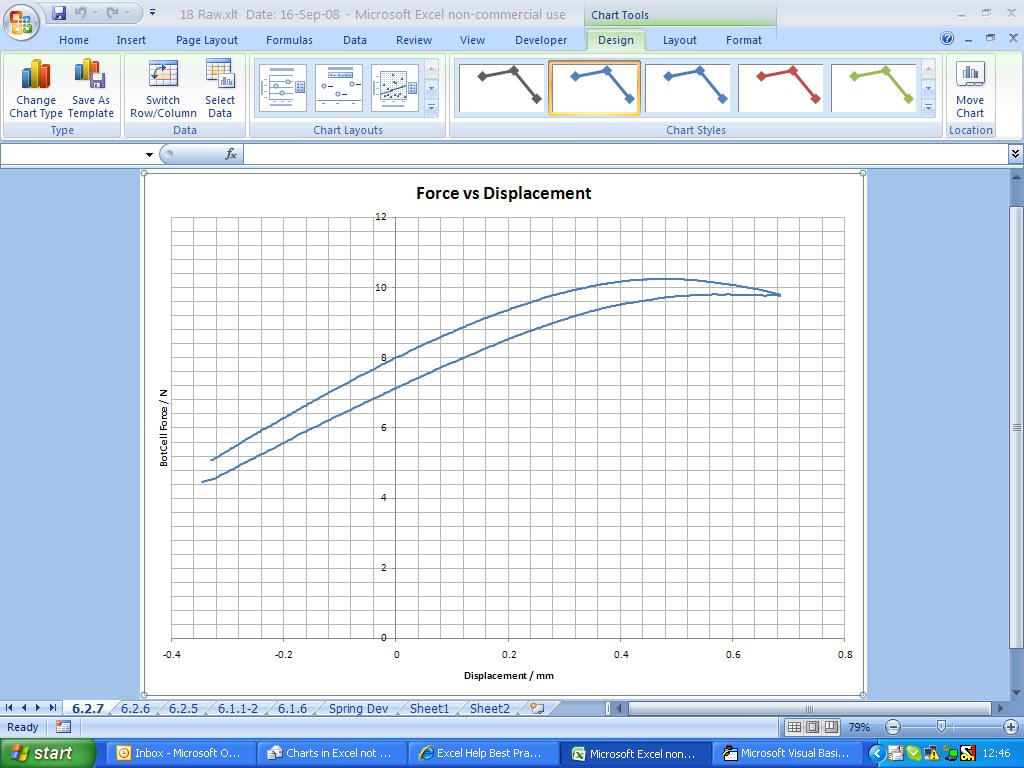Insert a new worksheet tab icon
This screenshot has width=1024, height=768.
click(x=538, y=708)
